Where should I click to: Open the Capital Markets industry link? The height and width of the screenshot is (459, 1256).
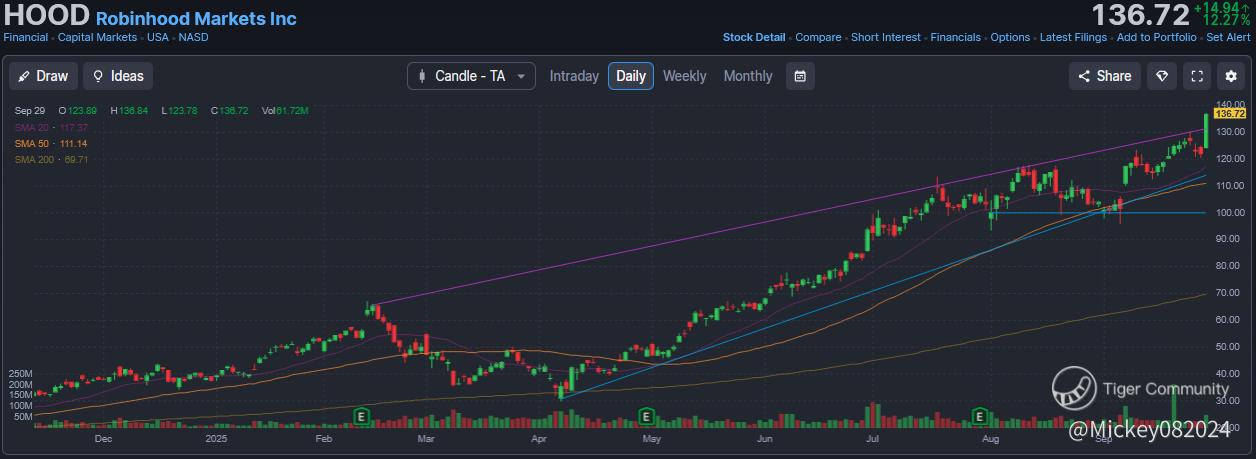(97, 38)
